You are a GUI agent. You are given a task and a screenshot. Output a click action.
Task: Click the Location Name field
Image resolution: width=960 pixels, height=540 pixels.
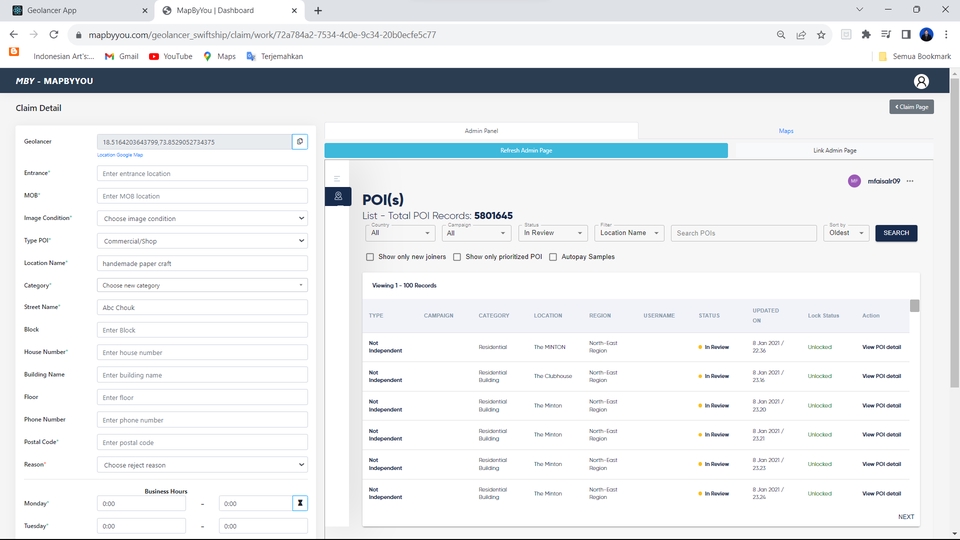202,263
